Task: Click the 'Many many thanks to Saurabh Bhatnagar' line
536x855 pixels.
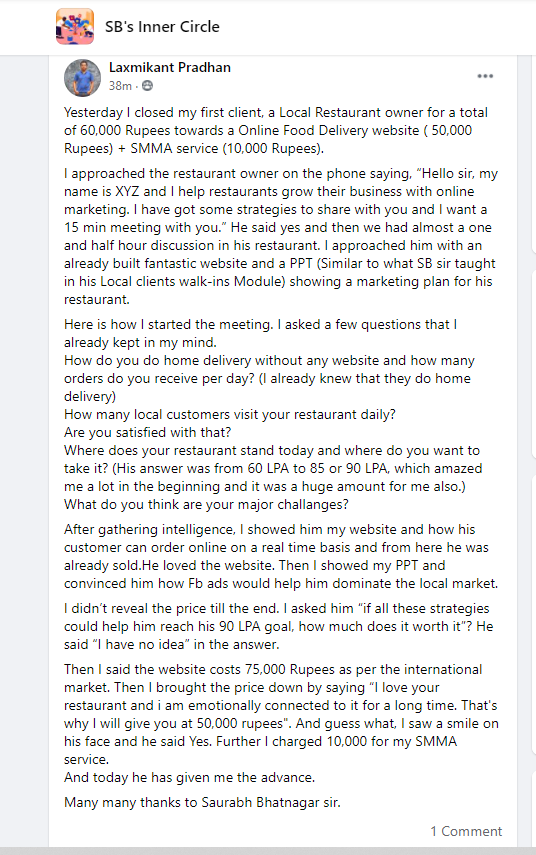Action: point(202,803)
